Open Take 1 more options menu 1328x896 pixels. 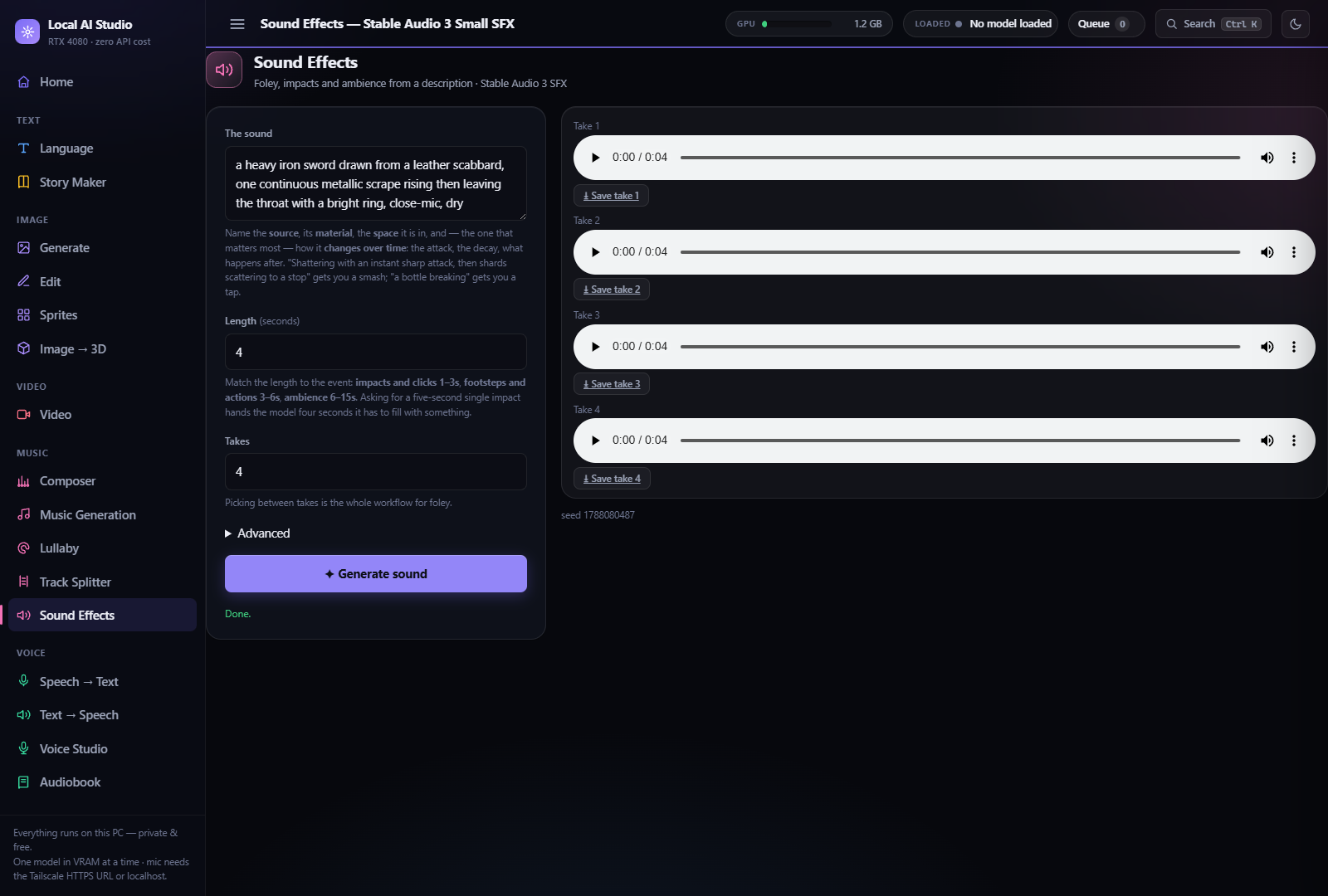click(x=1294, y=158)
